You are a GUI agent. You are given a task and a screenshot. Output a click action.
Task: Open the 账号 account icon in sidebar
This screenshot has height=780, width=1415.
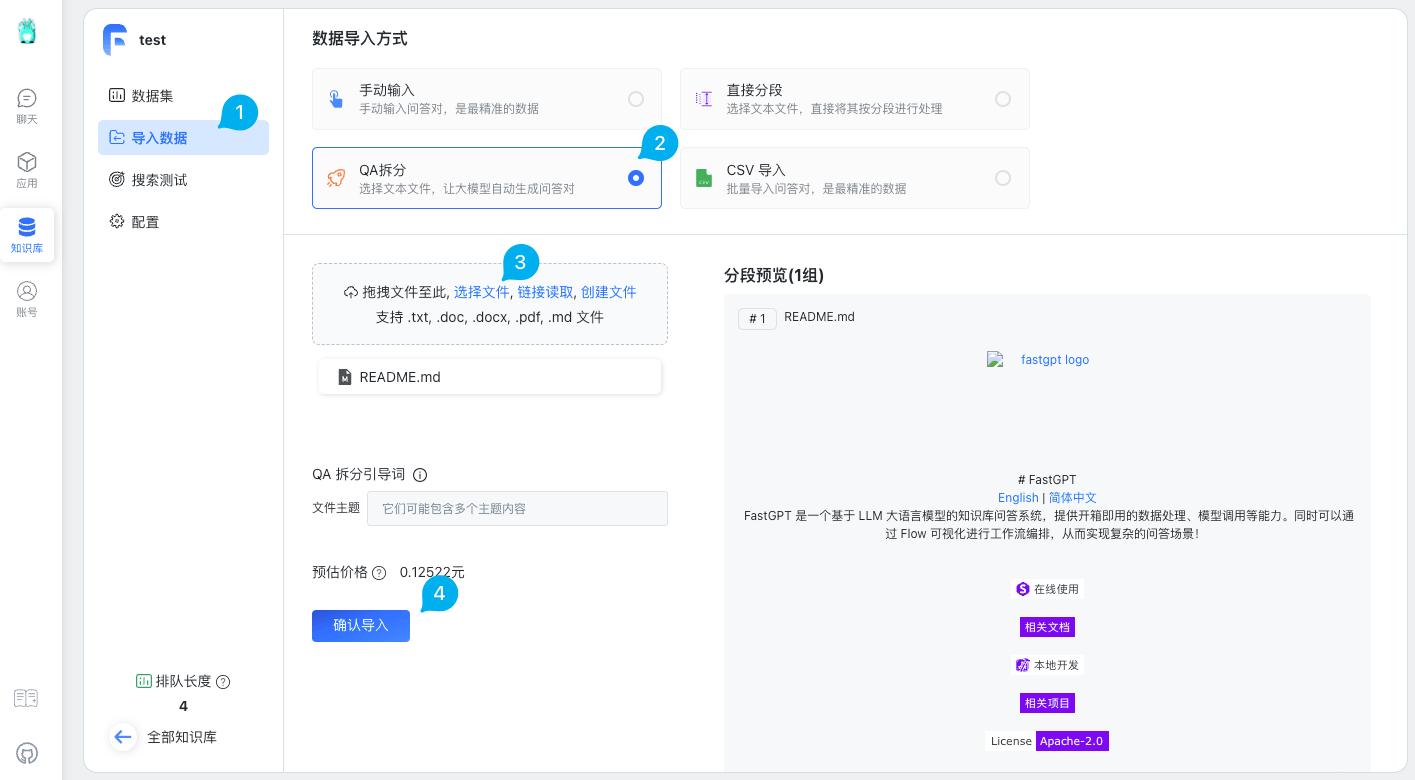click(27, 298)
